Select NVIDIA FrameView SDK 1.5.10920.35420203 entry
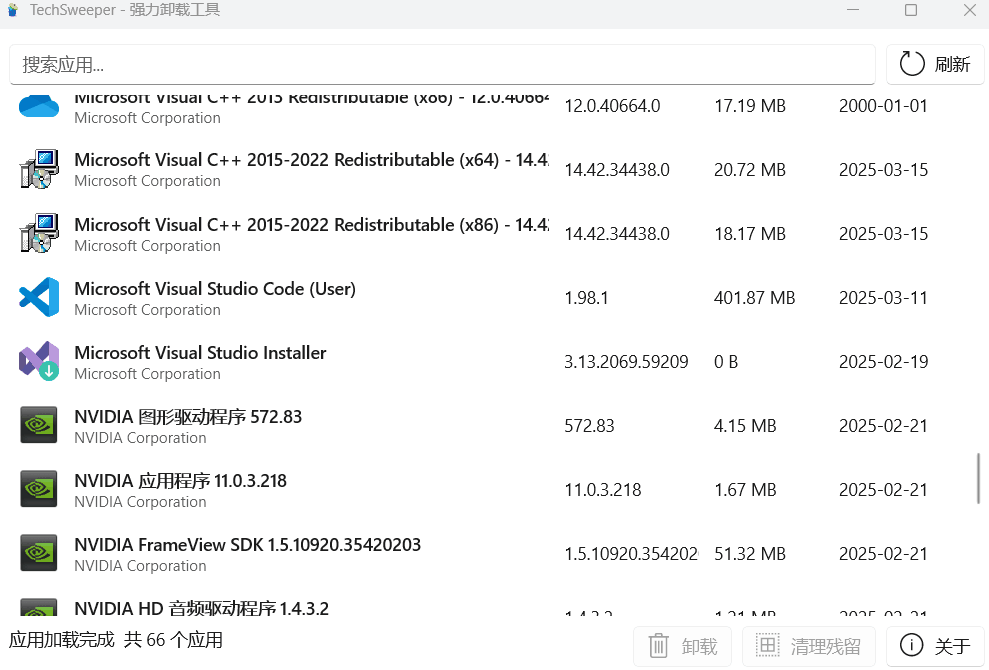This screenshot has height=670, width=989. pos(247,545)
